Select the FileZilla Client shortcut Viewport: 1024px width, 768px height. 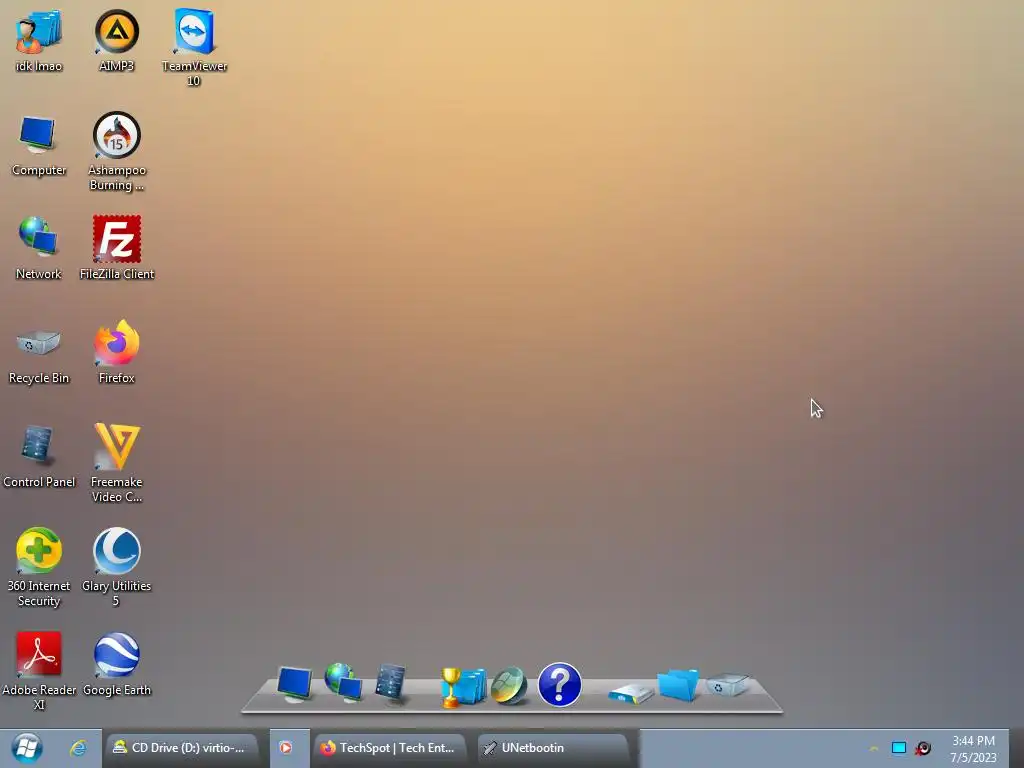tap(116, 249)
